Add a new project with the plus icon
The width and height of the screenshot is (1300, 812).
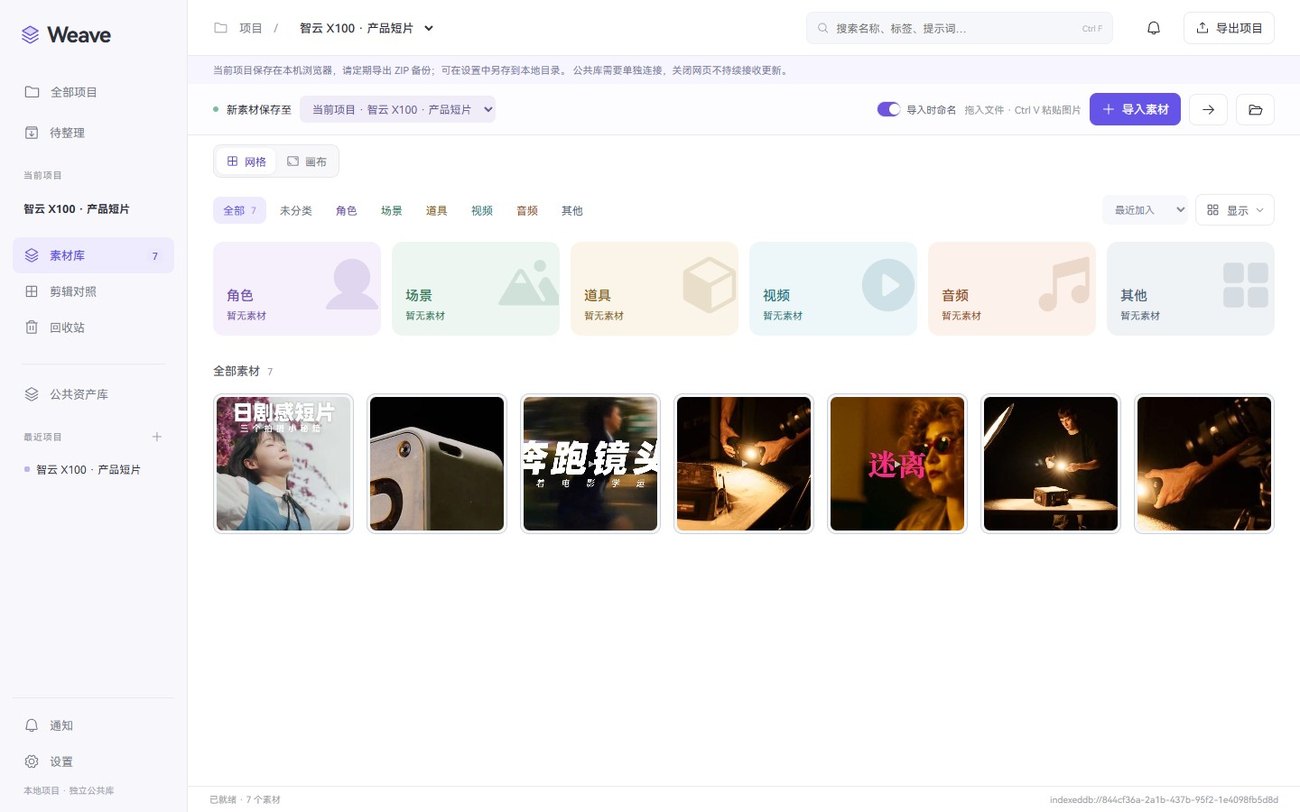coord(156,437)
